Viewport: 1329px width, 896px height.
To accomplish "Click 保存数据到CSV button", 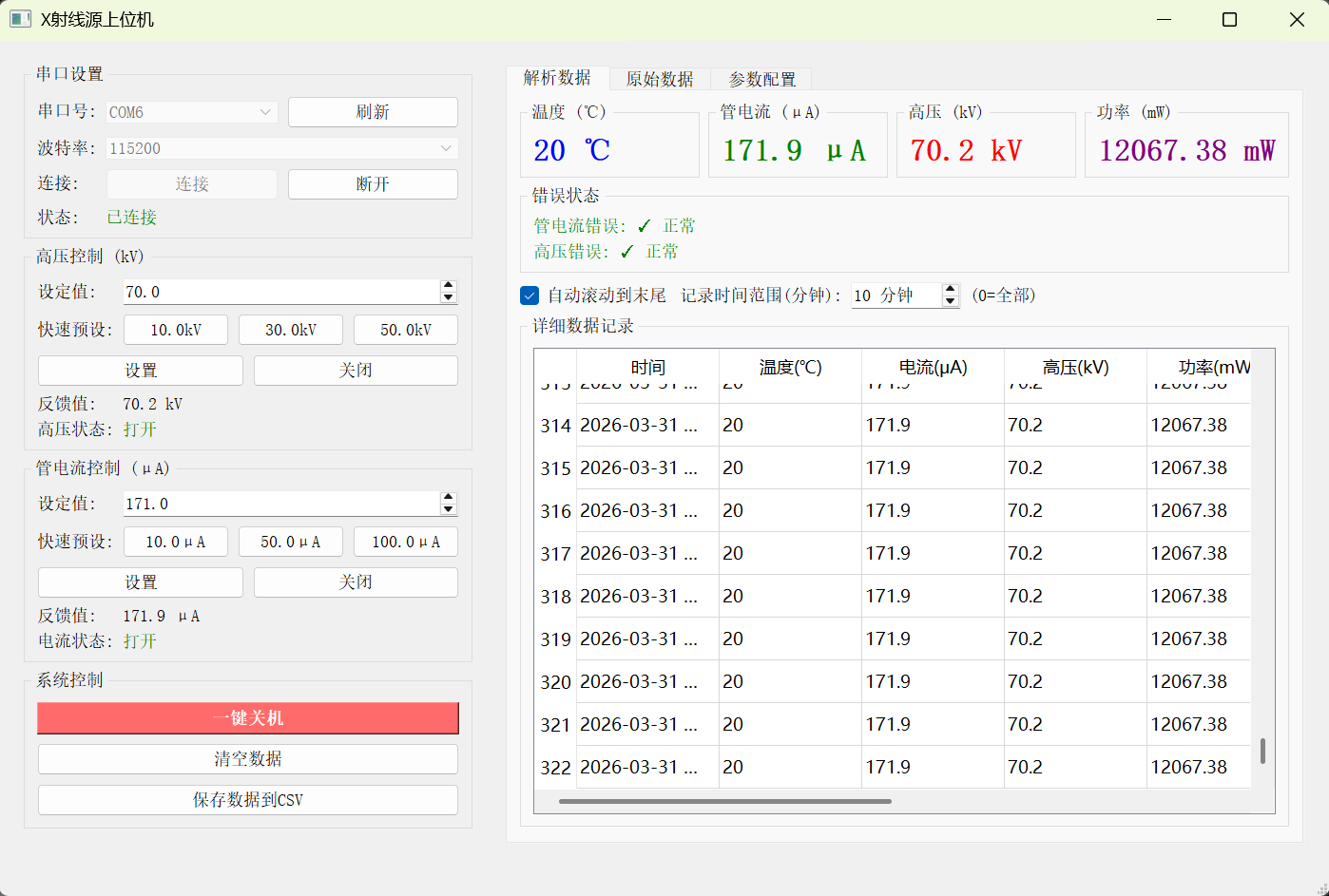I will [248, 800].
